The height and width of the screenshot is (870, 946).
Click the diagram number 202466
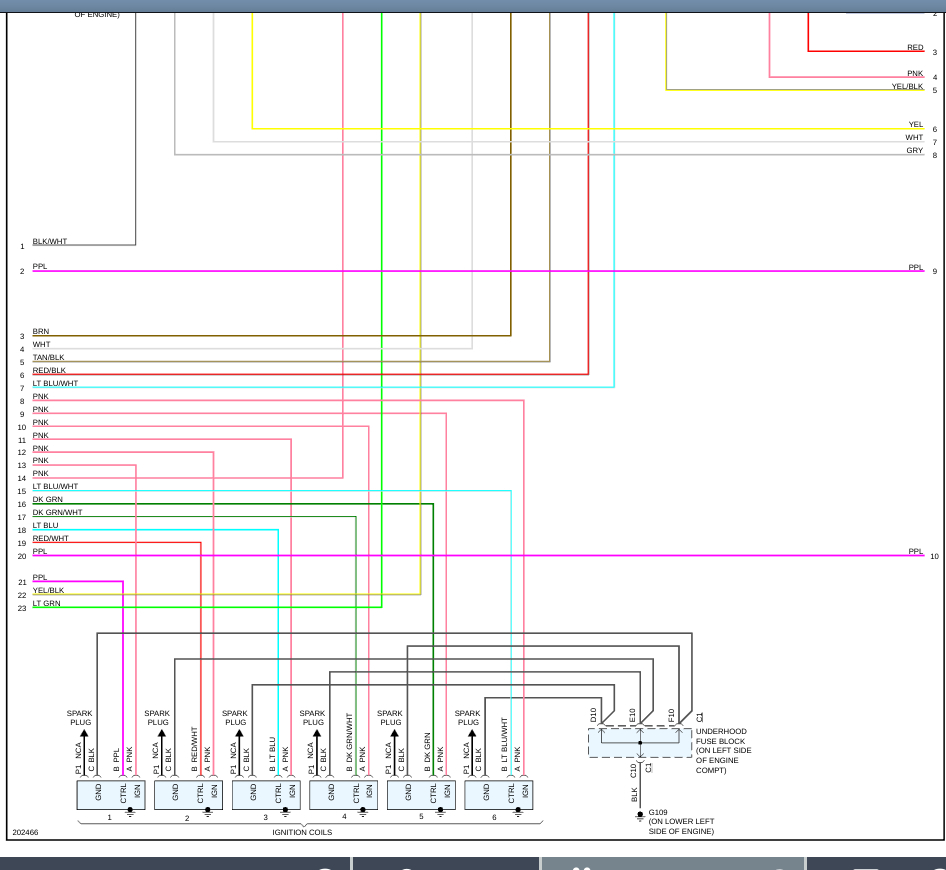(25, 832)
